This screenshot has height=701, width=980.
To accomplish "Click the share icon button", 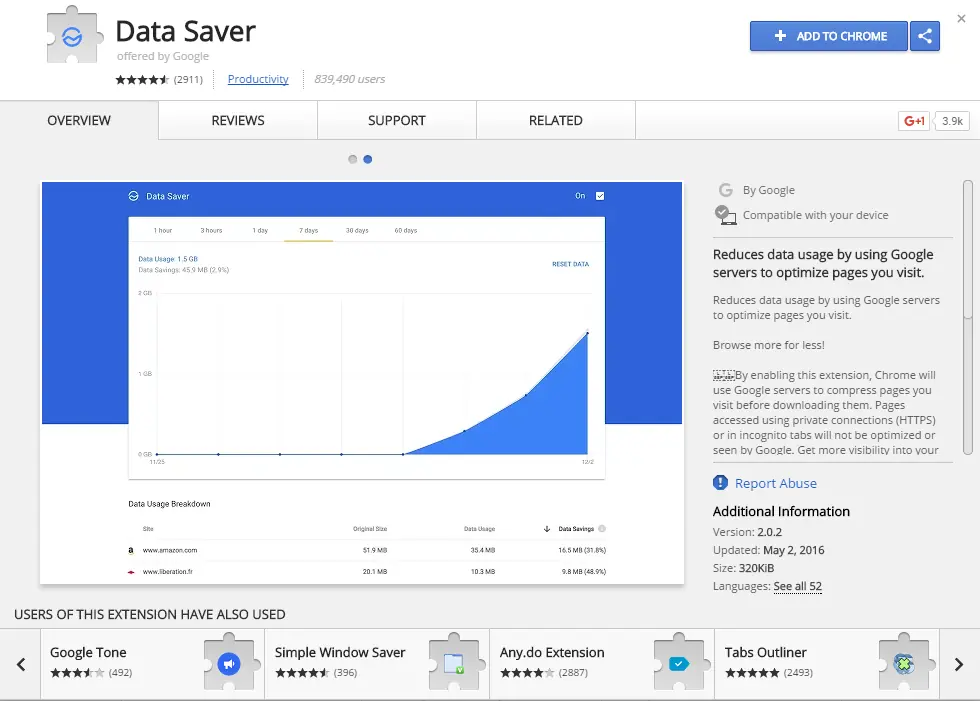I will (925, 36).
